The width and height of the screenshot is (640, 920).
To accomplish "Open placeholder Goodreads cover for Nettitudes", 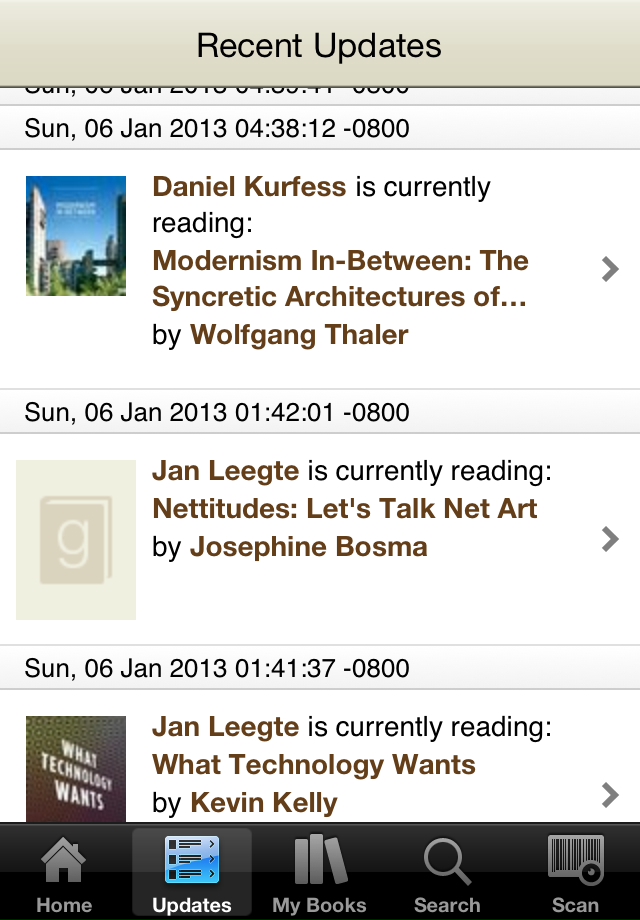I will (76, 540).
